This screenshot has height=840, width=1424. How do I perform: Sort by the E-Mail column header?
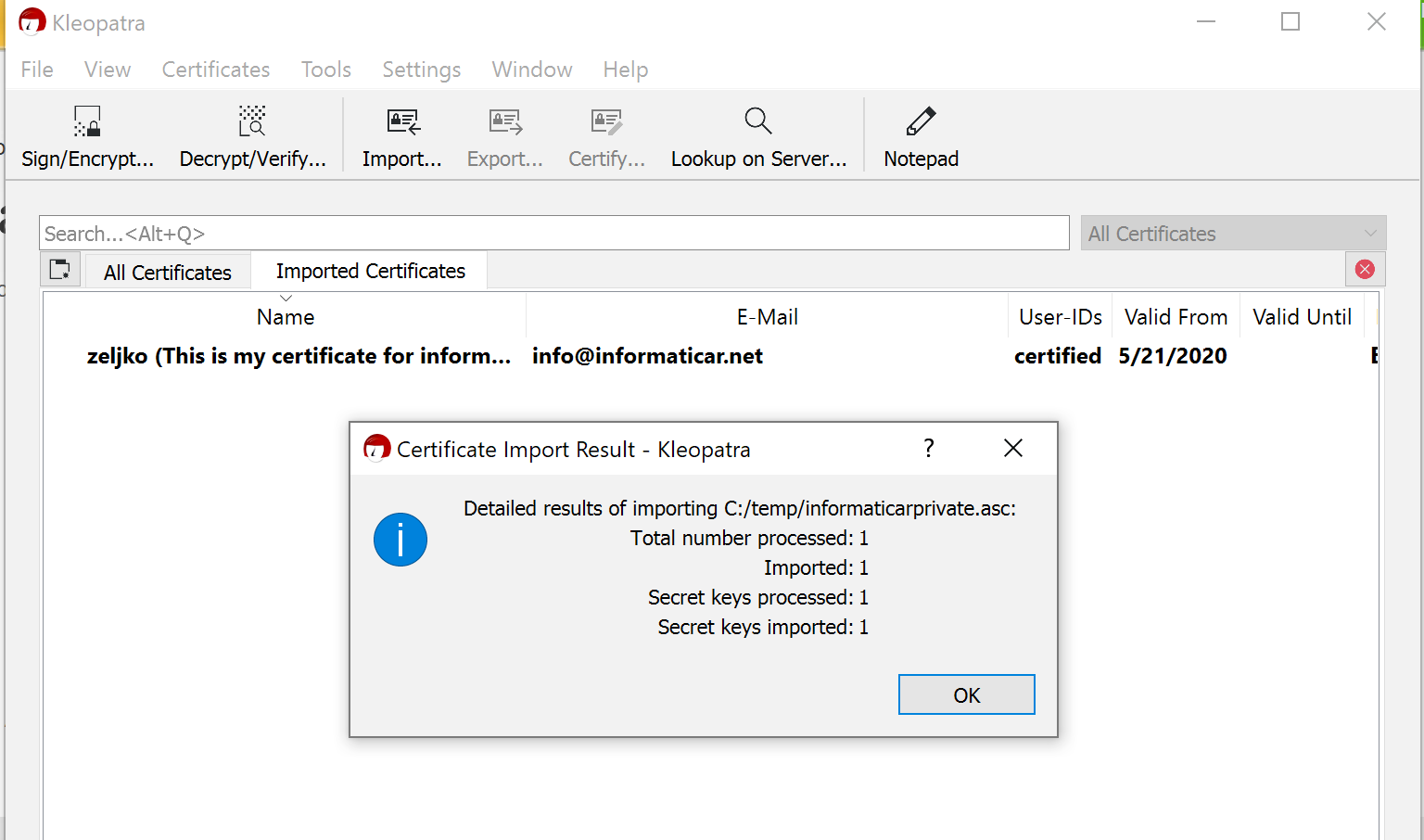point(767,316)
